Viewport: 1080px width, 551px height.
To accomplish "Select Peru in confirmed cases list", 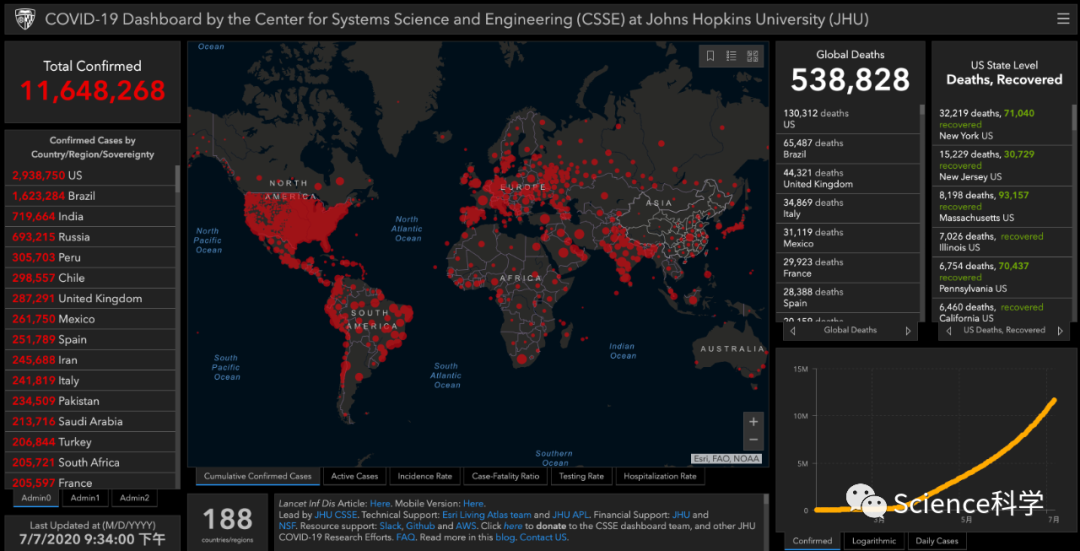I will pyautogui.click(x=91, y=258).
